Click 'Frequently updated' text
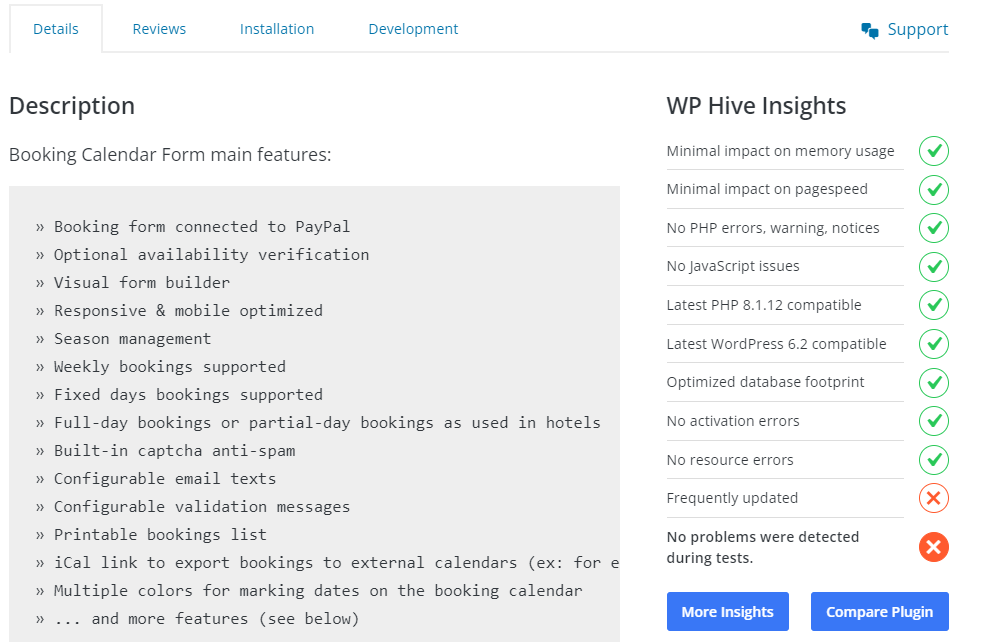 (732, 498)
